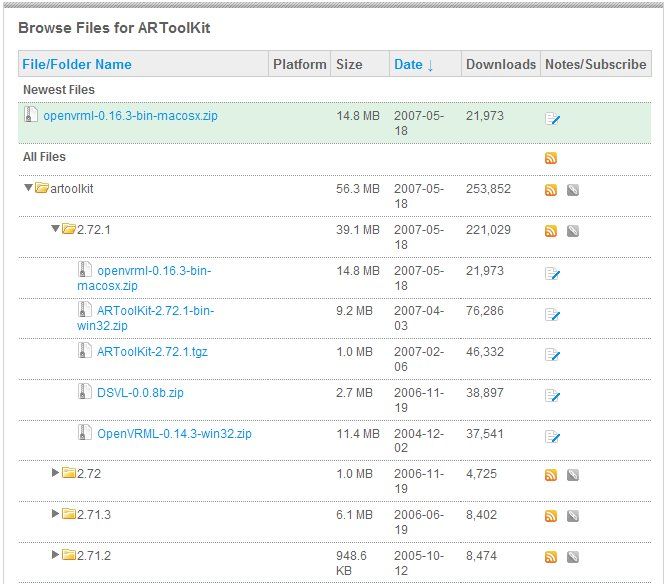Expand the 2.71.2 folder
This screenshot has height=584, width=668.
55,555
